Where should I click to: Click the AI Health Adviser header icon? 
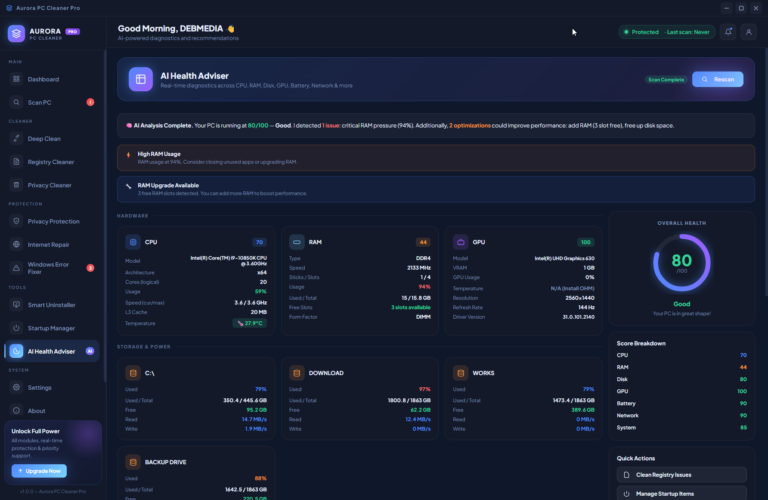coord(141,79)
